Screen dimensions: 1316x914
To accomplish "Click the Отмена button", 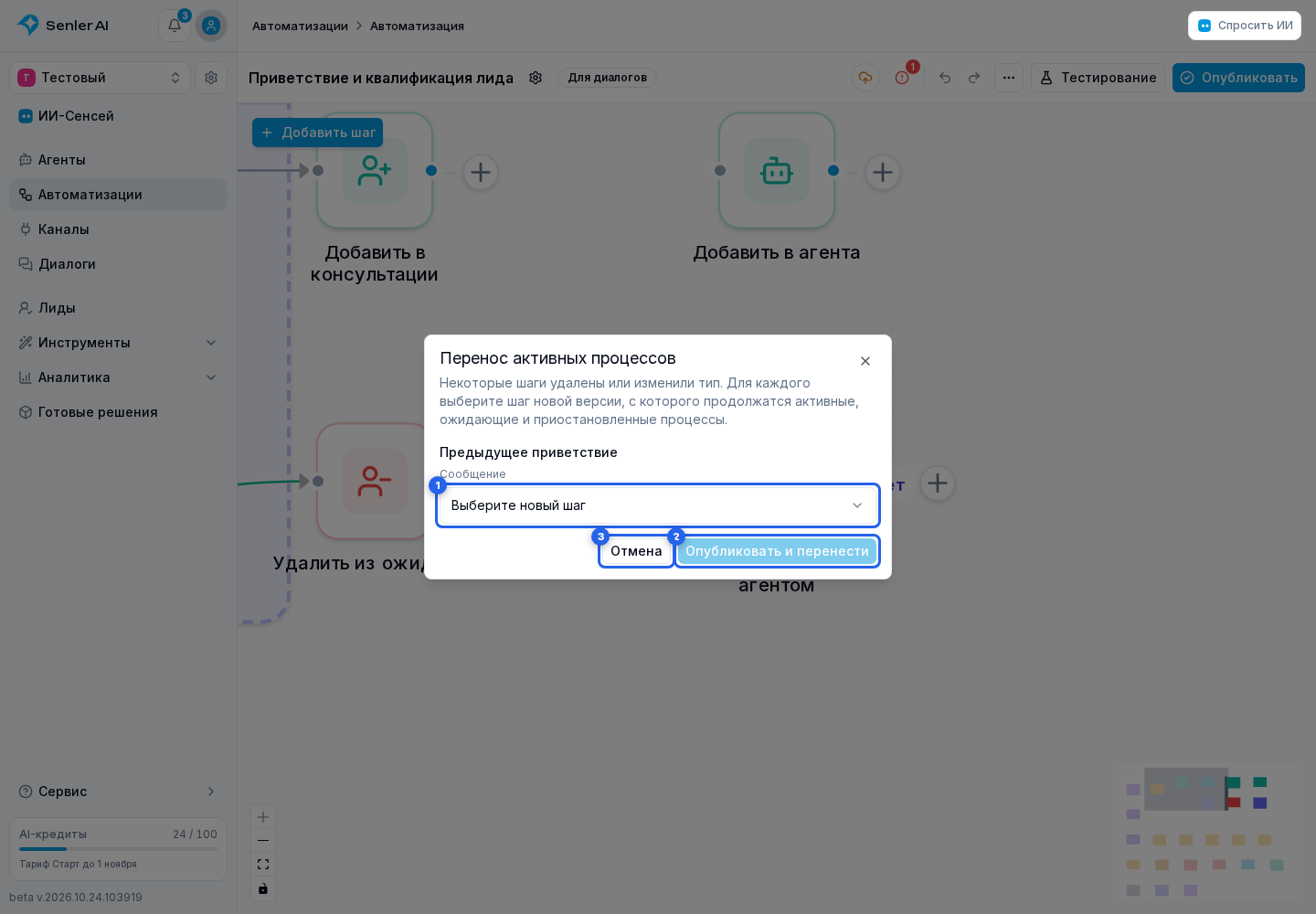I will (x=636, y=551).
